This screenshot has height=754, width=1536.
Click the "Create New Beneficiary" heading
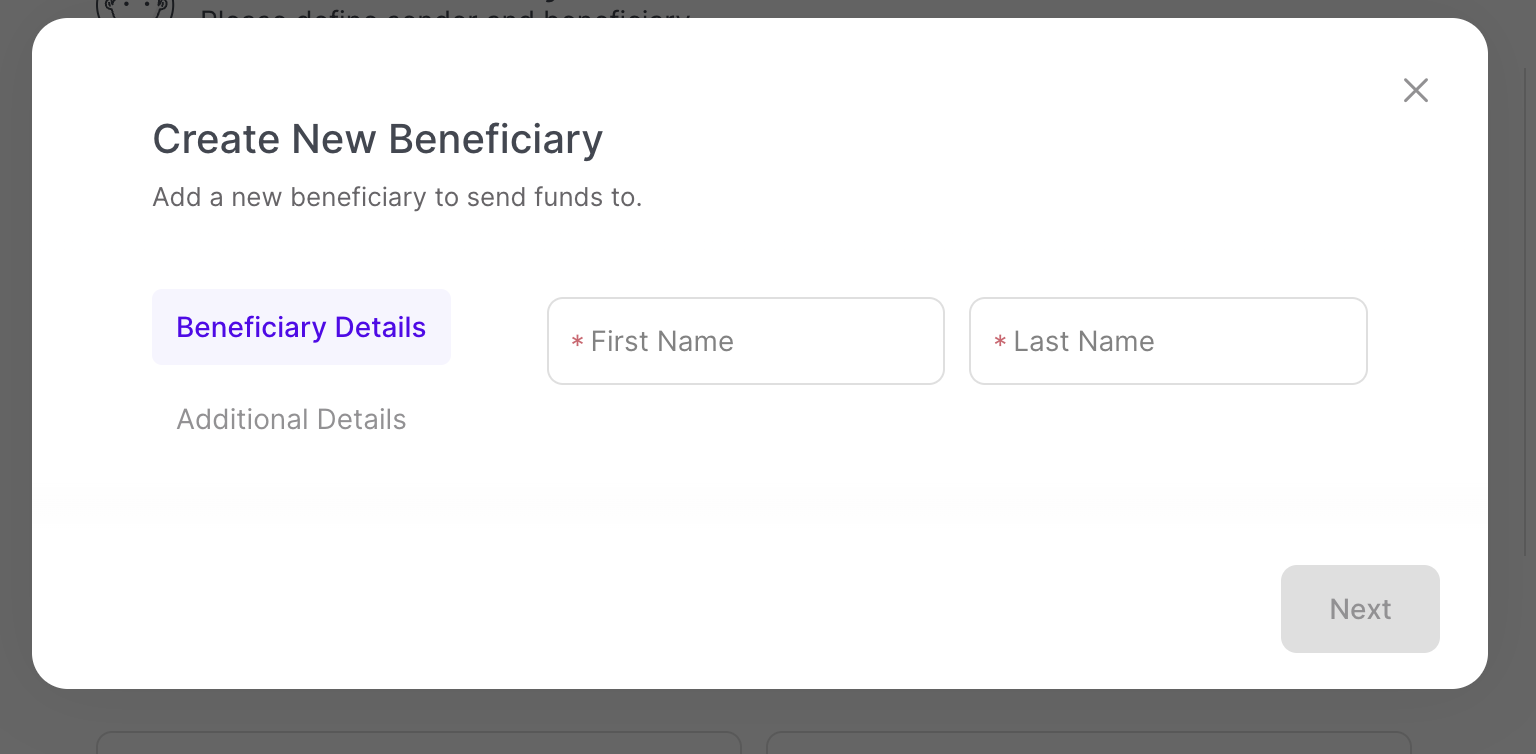377,139
